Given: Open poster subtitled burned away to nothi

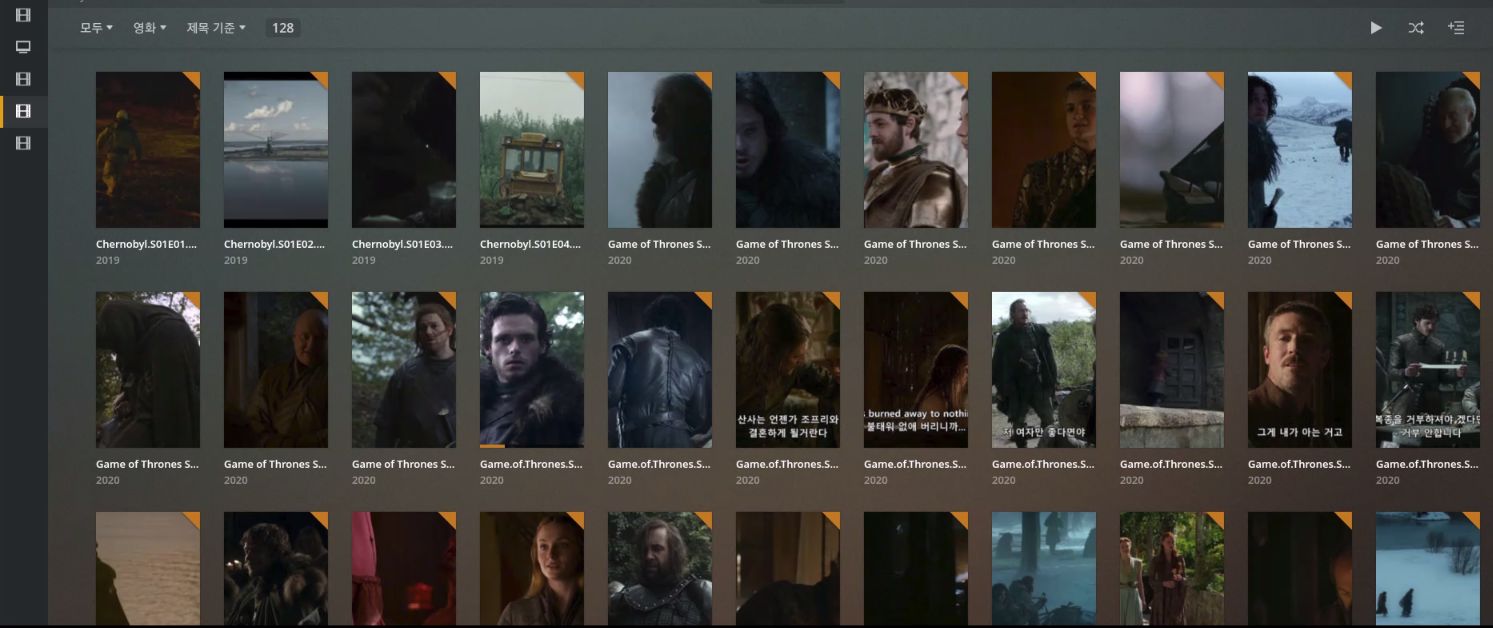Looking at the screenshot, I should coord(916,370).
